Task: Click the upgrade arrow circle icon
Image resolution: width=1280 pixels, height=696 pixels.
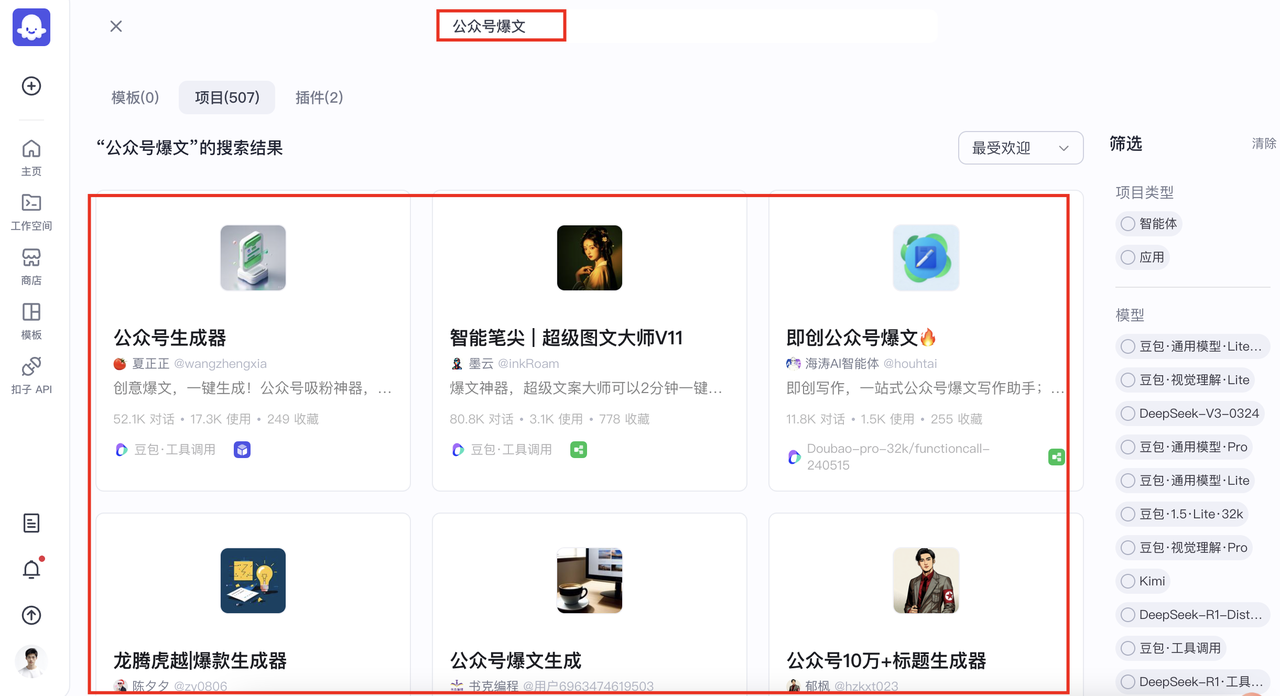Action: (31, 615)
